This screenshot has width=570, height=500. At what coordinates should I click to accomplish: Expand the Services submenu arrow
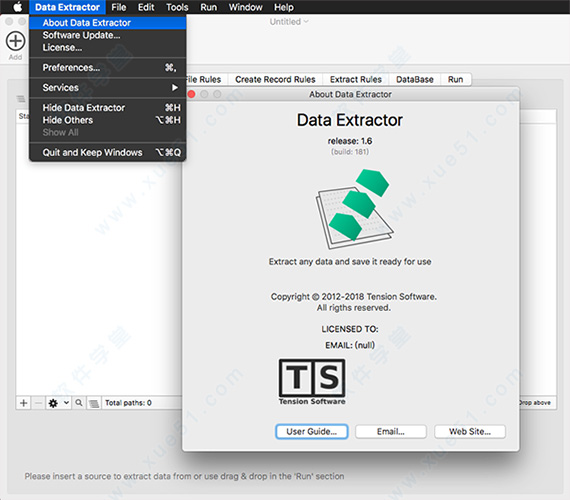175,88
